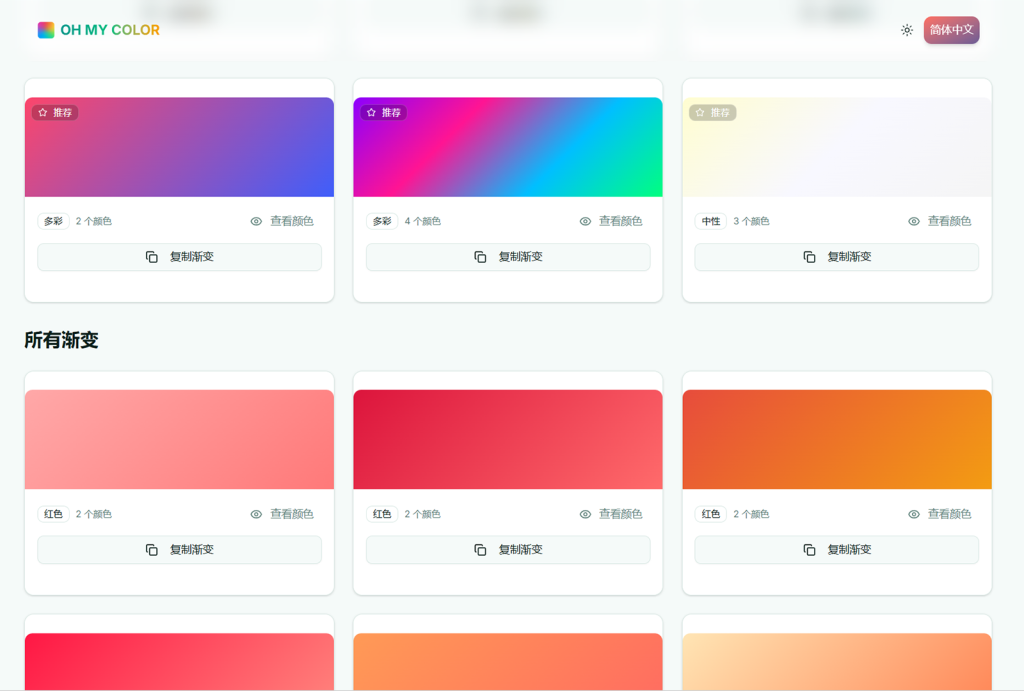Image resolution: width=1024 pixels, height=691 pixels.
Task: Show colors of the 中性 neutral gradient
Action: click(x=940, y=221)
